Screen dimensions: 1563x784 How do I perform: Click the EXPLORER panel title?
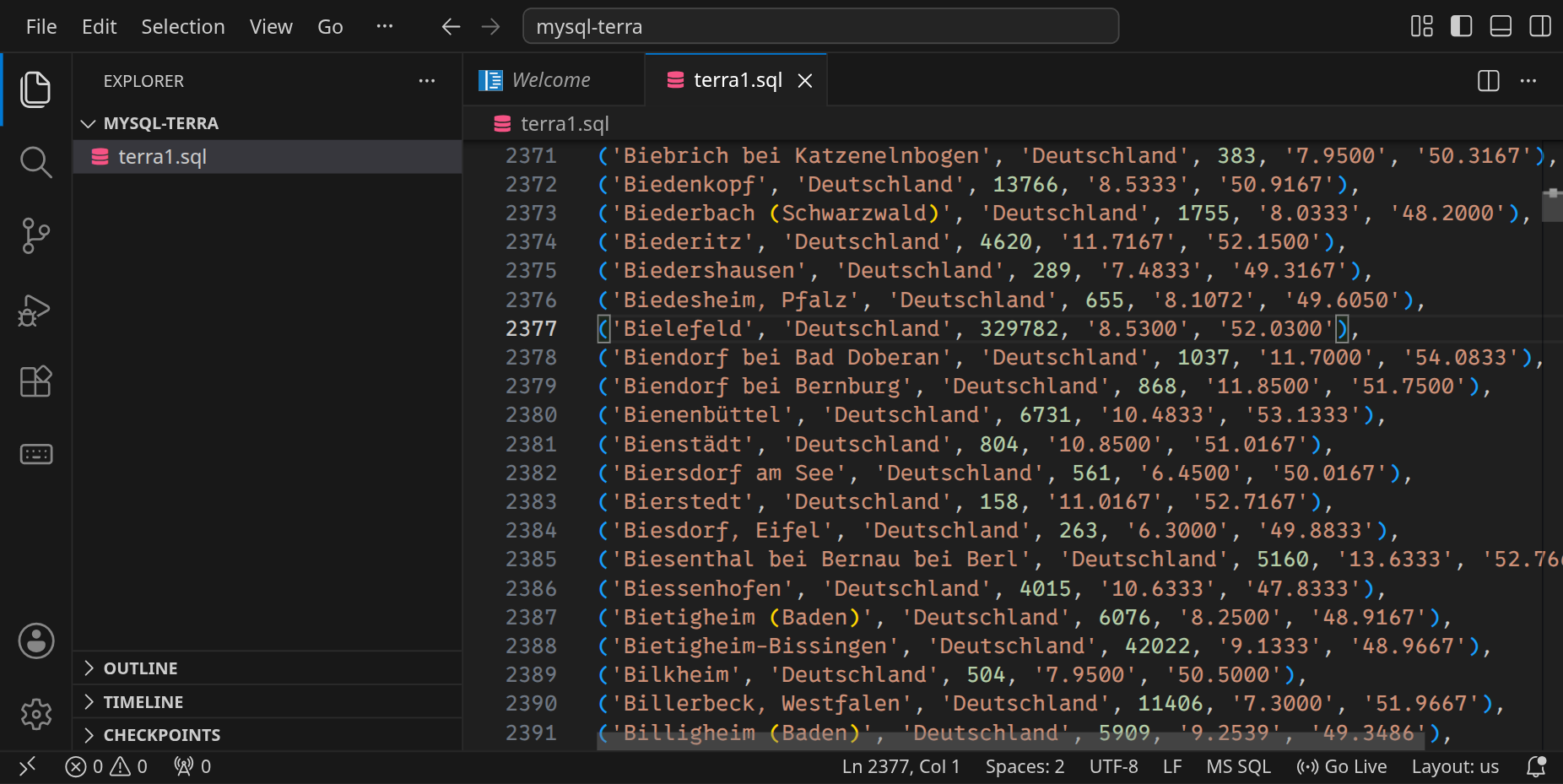point(143,81)
